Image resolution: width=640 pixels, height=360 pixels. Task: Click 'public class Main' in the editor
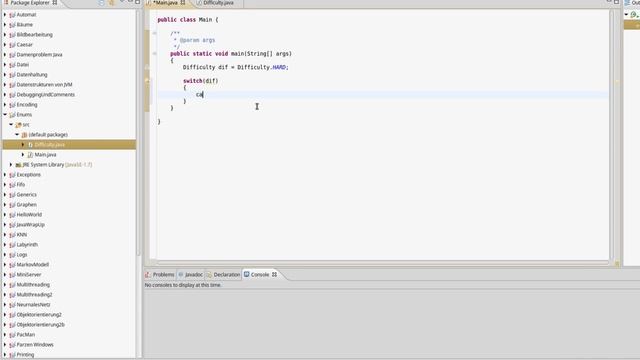[x=184, y=20]
